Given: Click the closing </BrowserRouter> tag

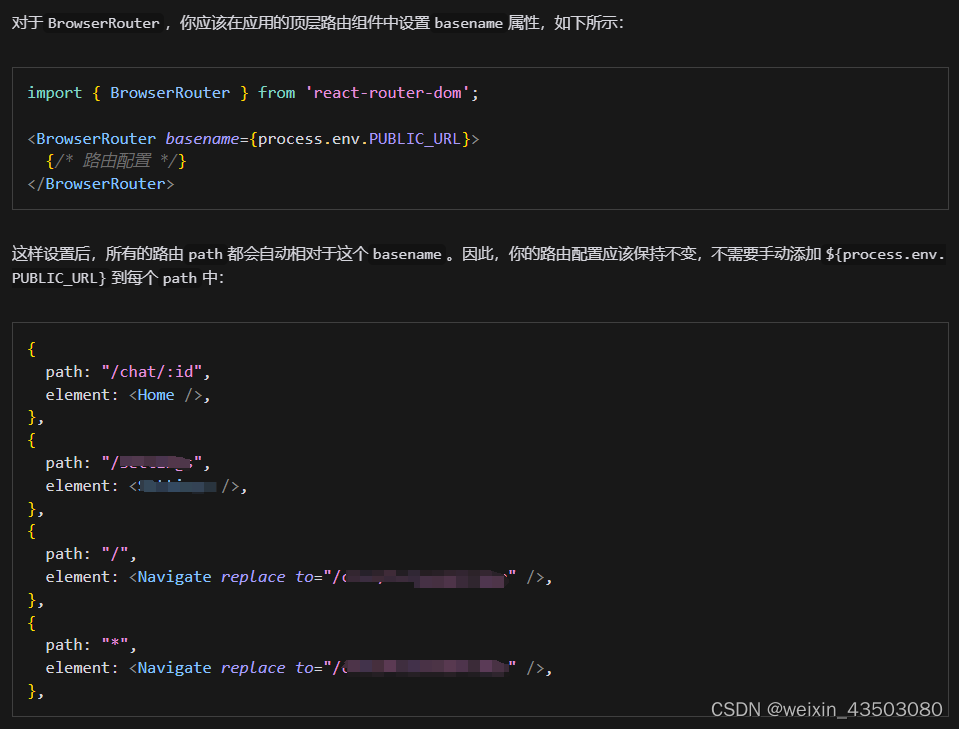Looking at the screenshot, I should 99,184.
